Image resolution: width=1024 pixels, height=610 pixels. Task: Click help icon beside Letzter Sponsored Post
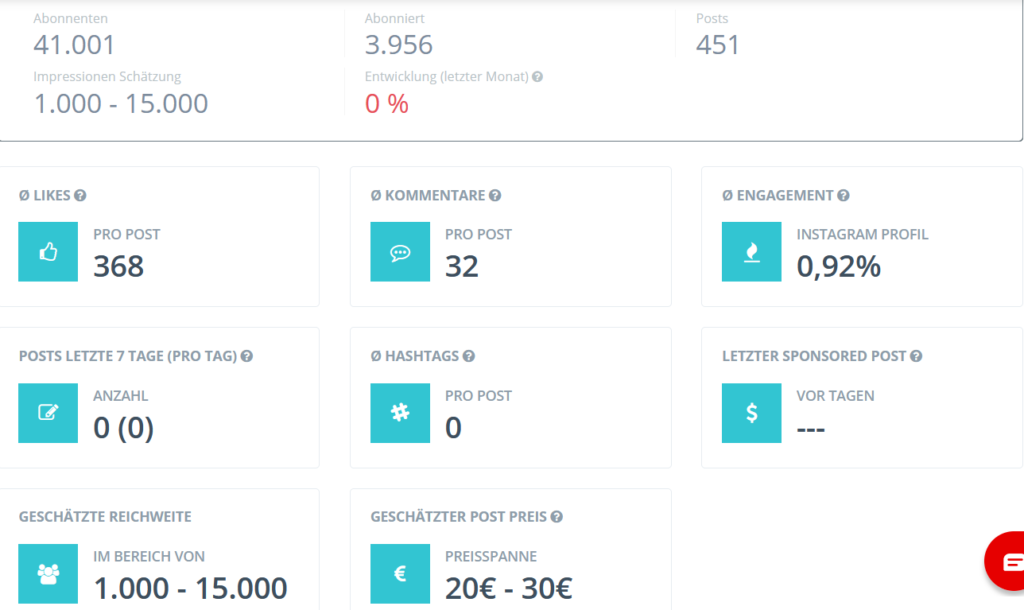pos(916,356)
